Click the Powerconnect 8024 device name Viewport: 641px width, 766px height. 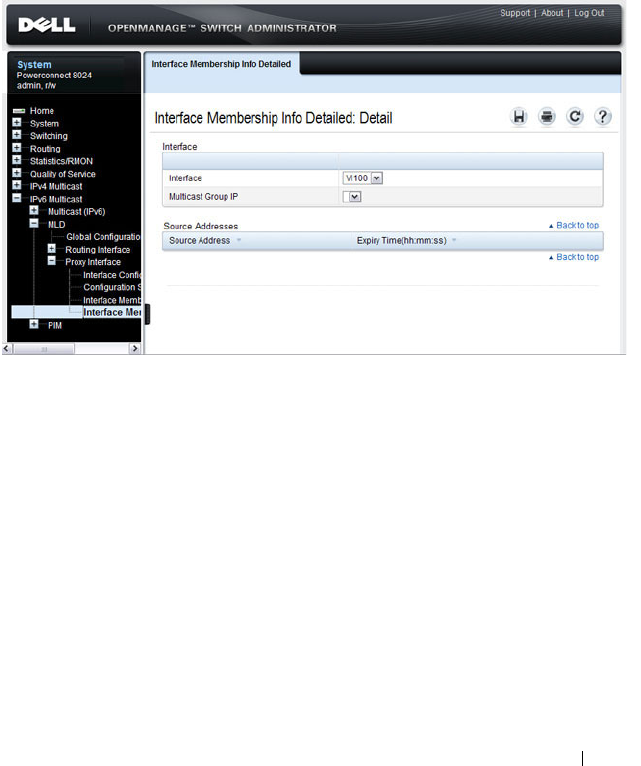tap(54, 75)
